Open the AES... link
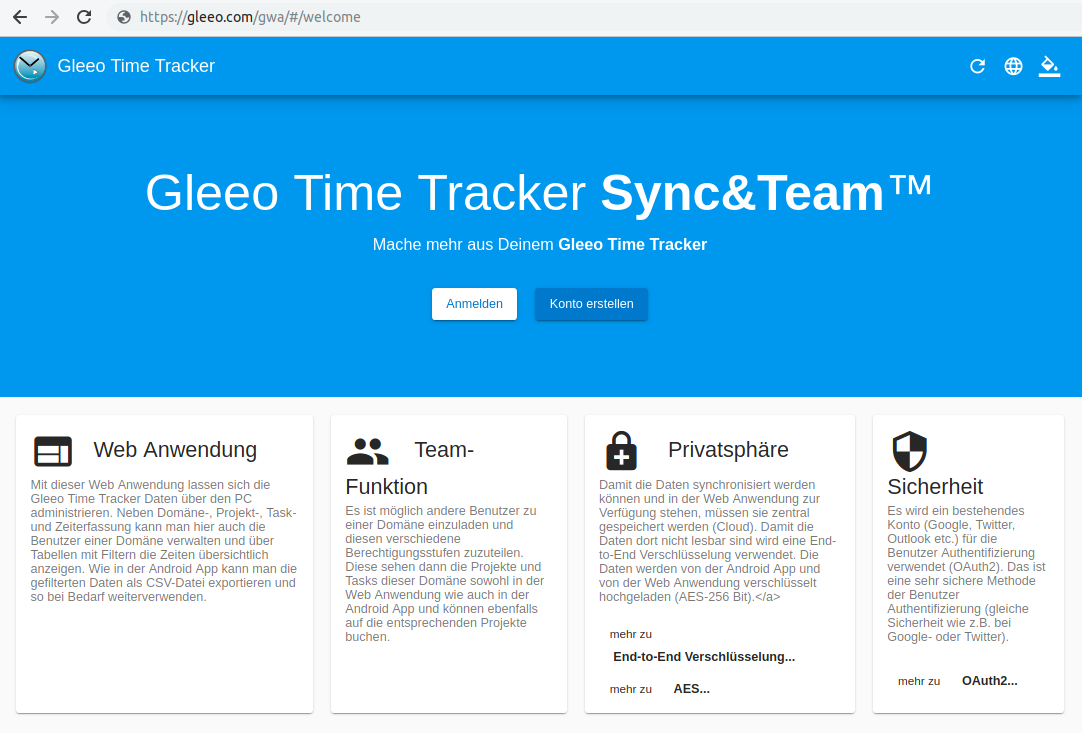The image size is (1082, 733). [x=691, y=689]
